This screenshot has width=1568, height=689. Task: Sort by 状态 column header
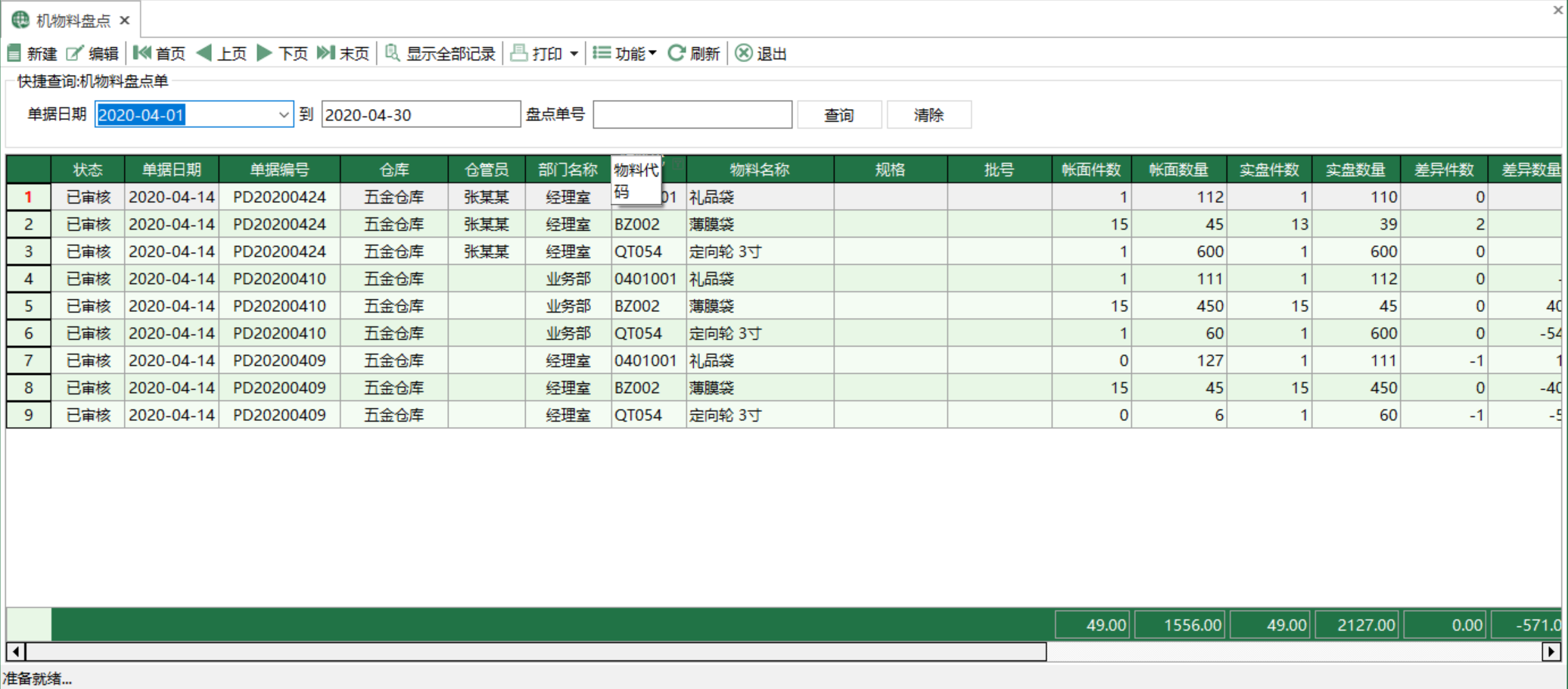tap(88, 170)
